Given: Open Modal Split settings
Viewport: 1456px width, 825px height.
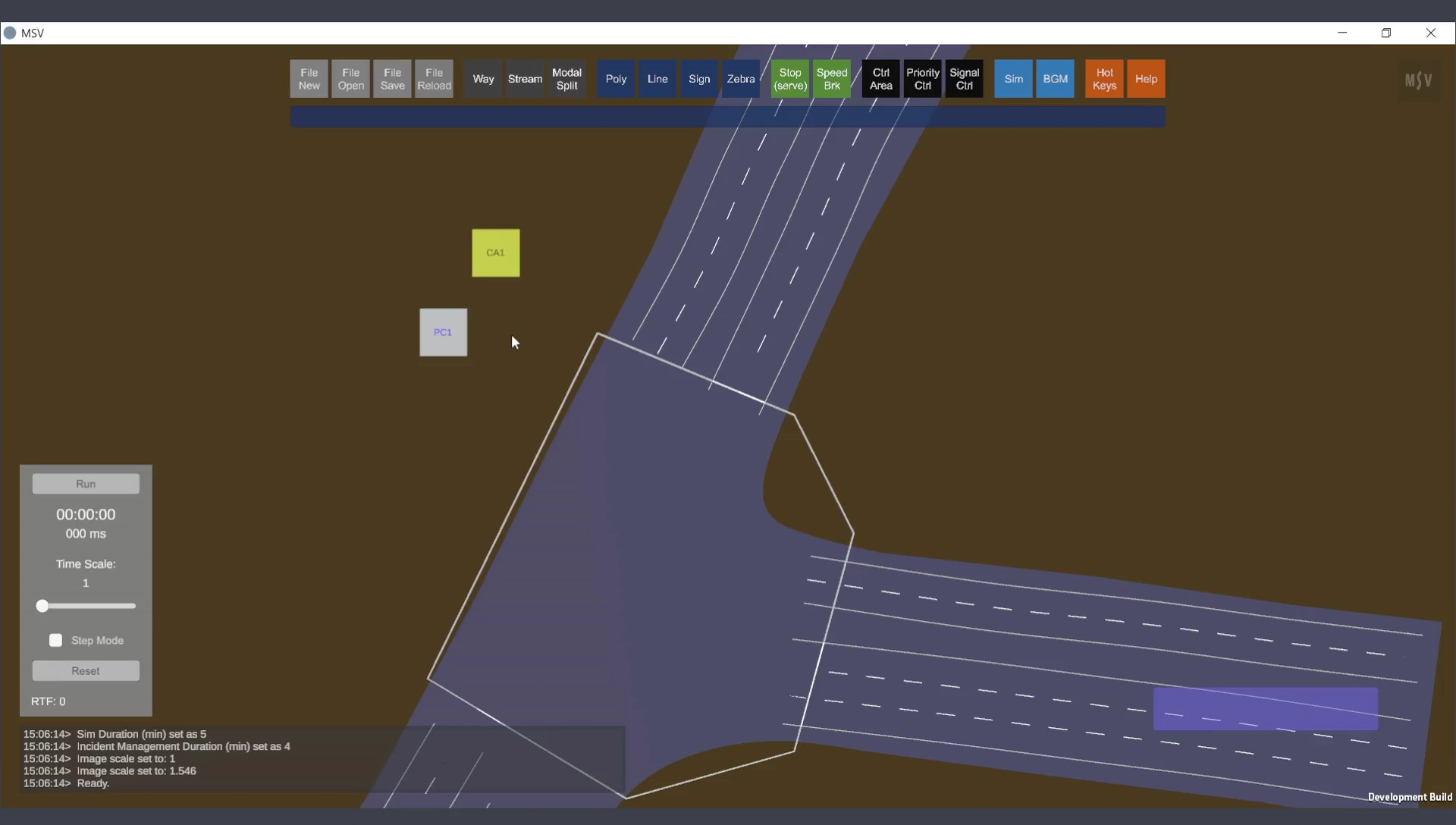Looking at the screenshot, I should [x=566, y=79].
